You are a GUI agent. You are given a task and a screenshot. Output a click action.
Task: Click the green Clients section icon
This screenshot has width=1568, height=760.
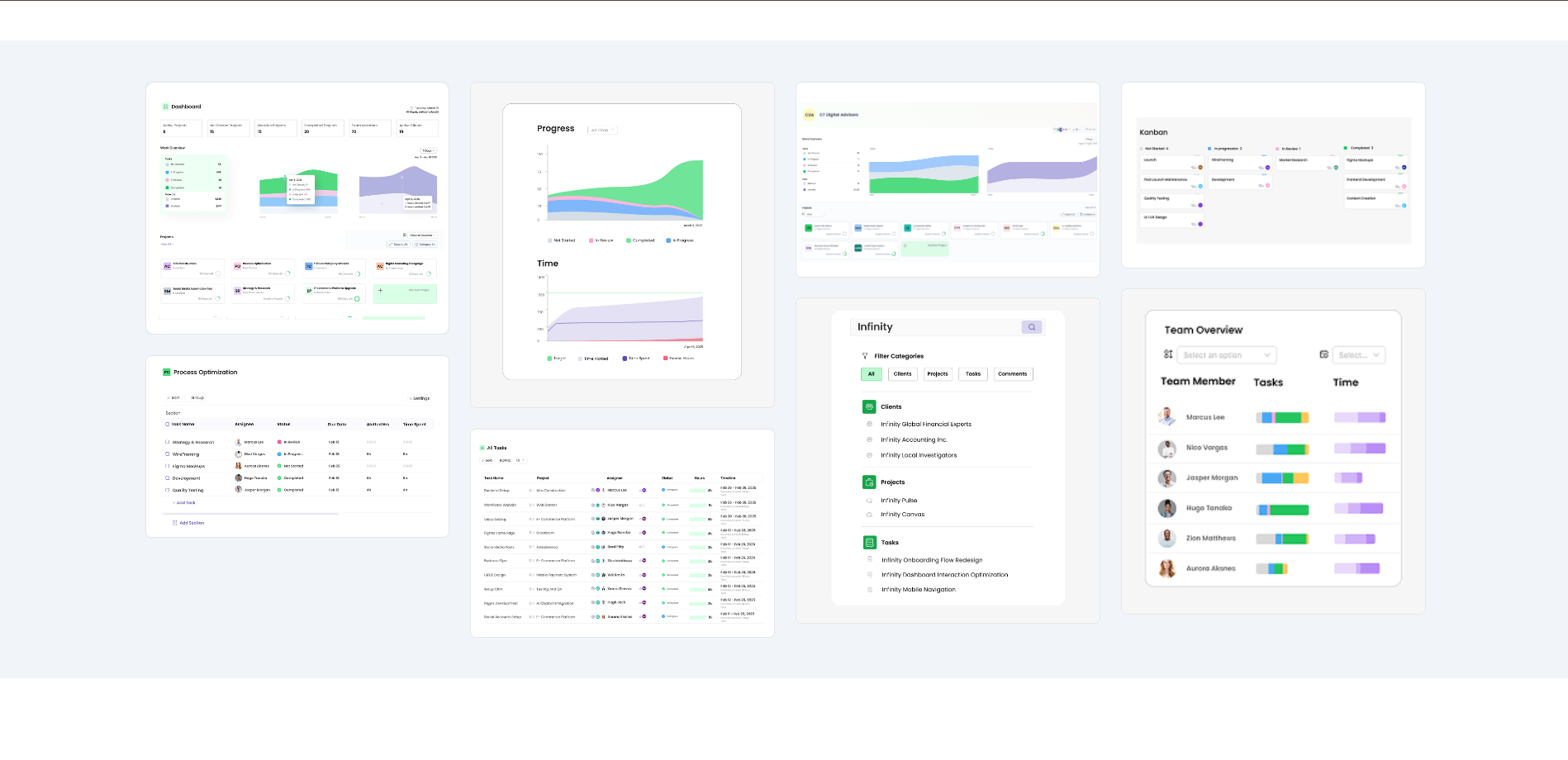[x=868, y=406]
